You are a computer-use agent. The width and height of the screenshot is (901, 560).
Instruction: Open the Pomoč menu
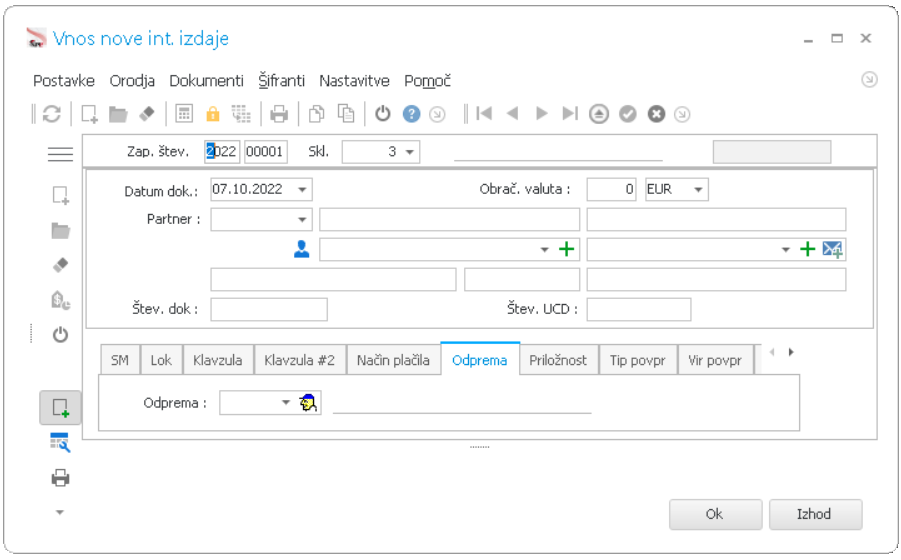[x=428, y=81]
